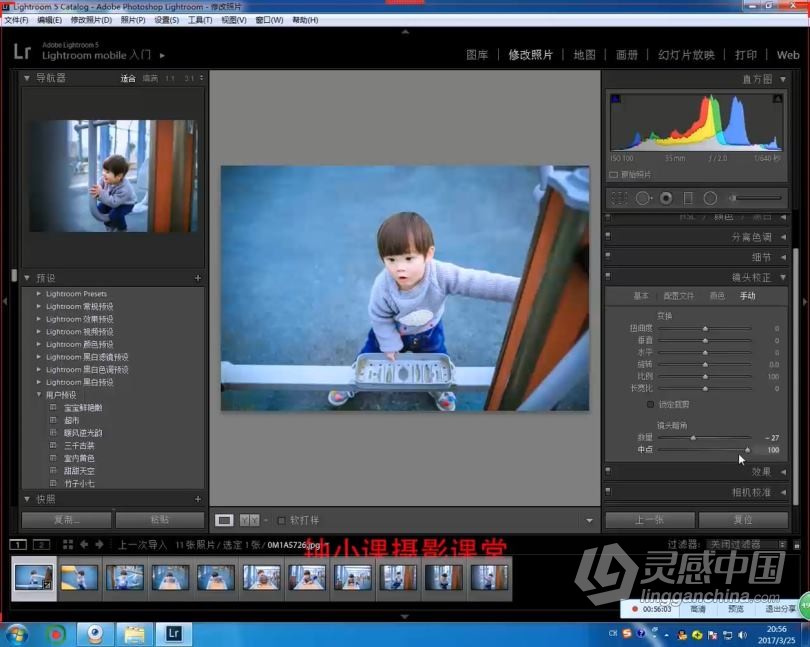Switch to Loupe view in toolbar

click(x=224, y=520)
